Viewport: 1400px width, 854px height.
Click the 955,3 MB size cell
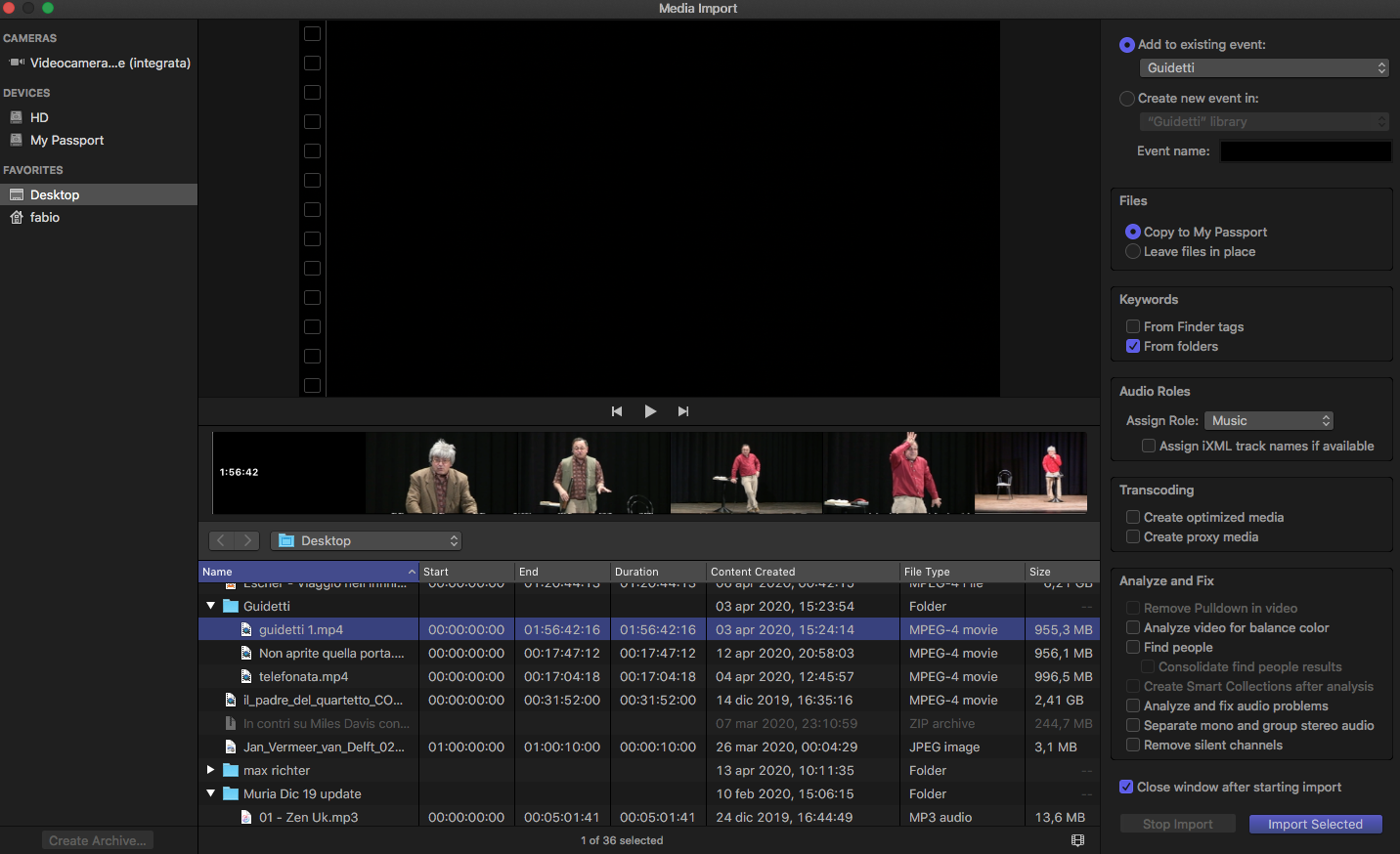pos(1064,629)
